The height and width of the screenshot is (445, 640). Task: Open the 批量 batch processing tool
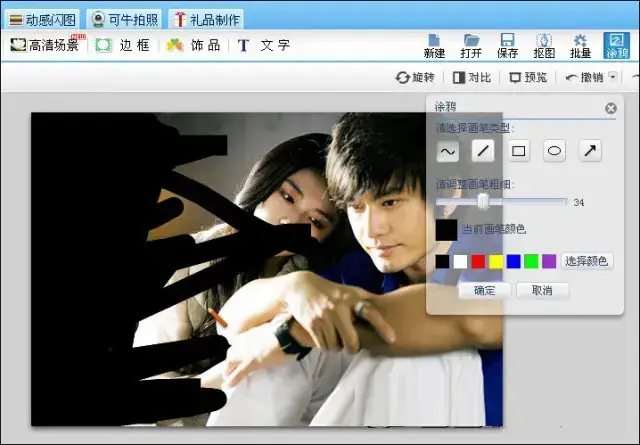[580, 46]
